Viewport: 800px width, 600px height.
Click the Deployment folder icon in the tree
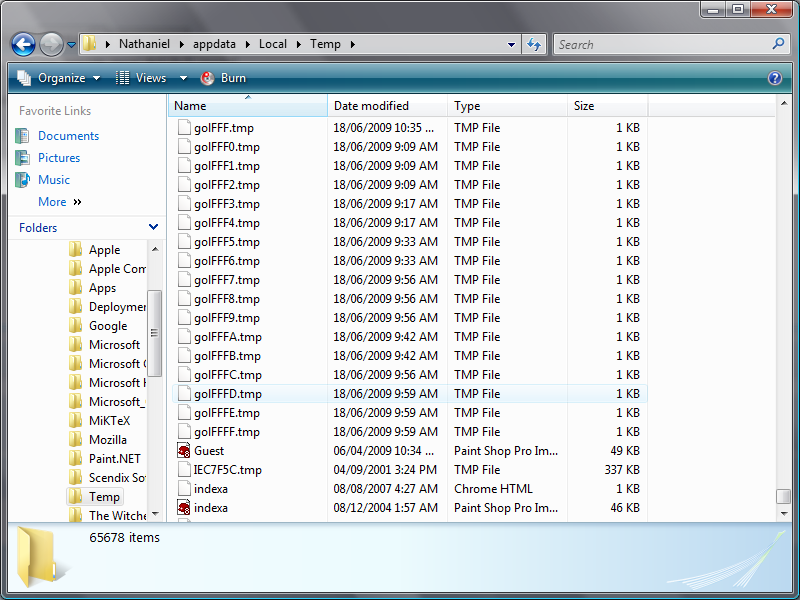coord(76,306)
